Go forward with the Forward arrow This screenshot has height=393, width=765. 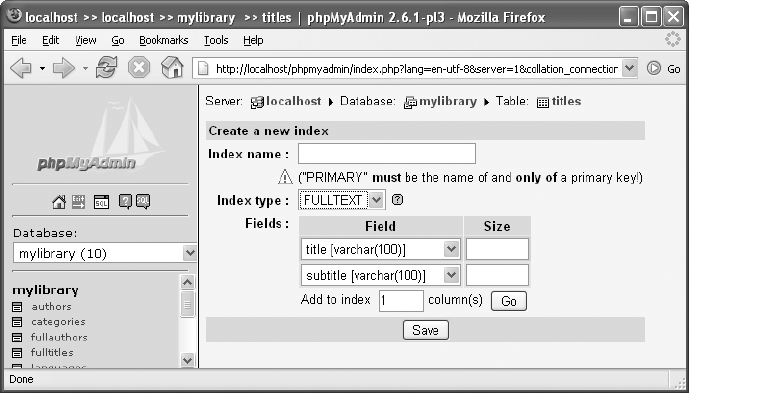pyautogui.click(x=63, y=68)
